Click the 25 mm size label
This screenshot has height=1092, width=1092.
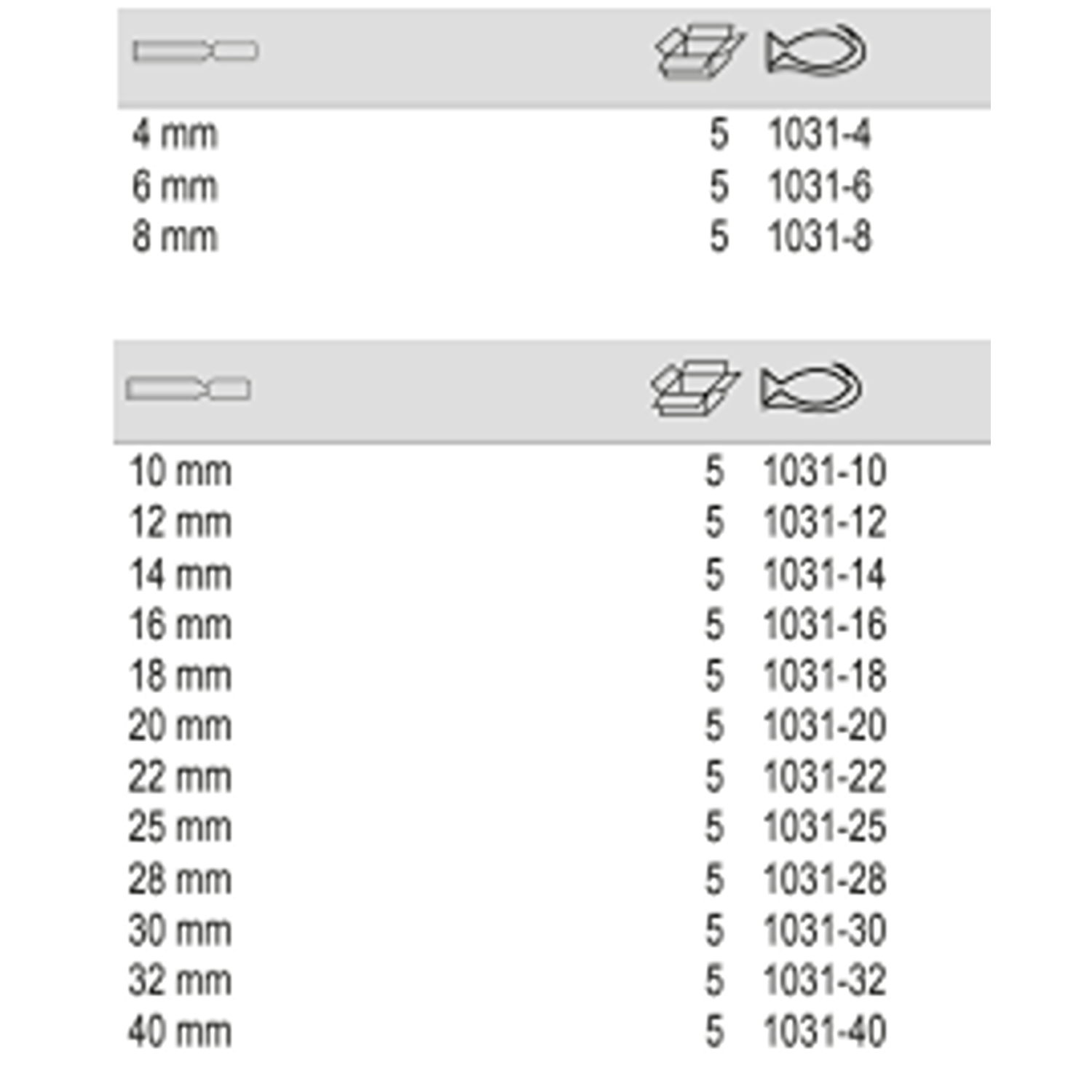(181, 827)
